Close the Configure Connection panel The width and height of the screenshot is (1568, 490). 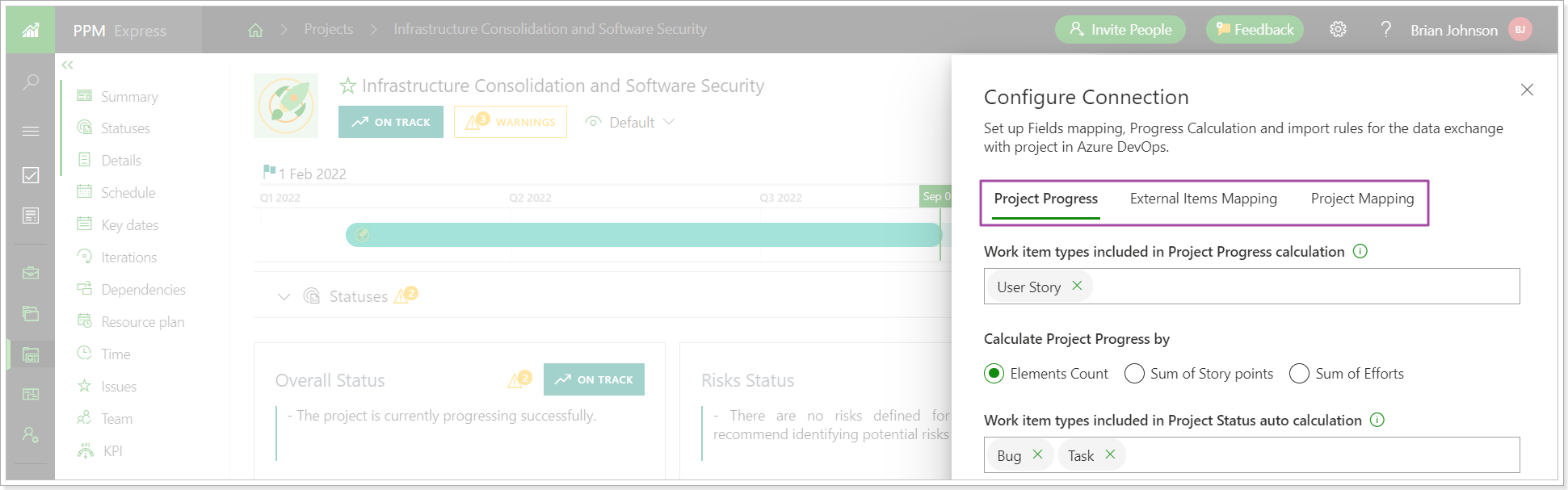(x=1527, y=90)
